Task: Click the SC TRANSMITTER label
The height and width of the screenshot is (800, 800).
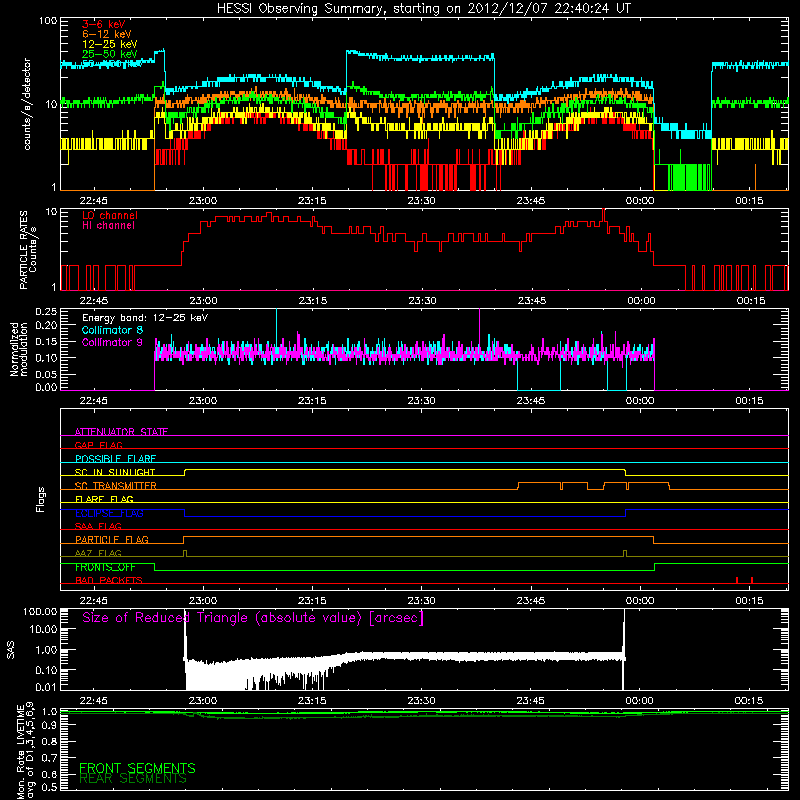Action: pyautogui.click(x=116, y=486)
